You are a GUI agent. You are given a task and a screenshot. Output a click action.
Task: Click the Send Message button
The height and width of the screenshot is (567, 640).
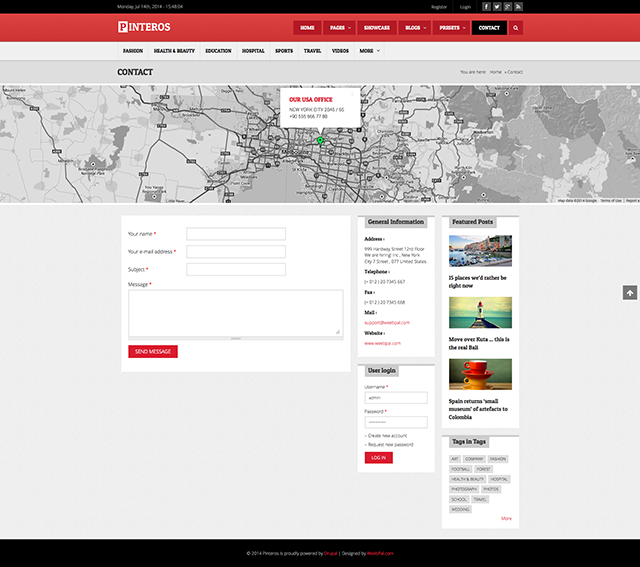pyautogui.click(x=153, y=351)
